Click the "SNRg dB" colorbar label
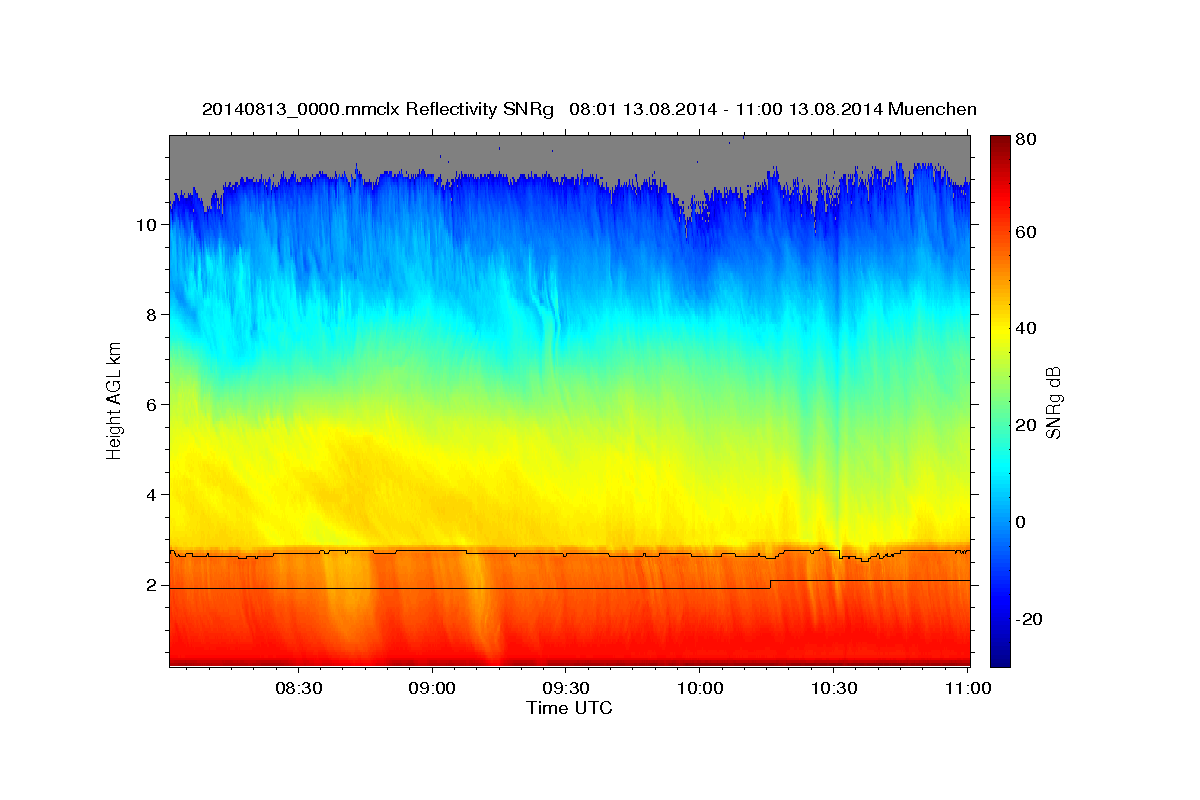This screenshot has width=1200, height=800. pos(1052,403)
